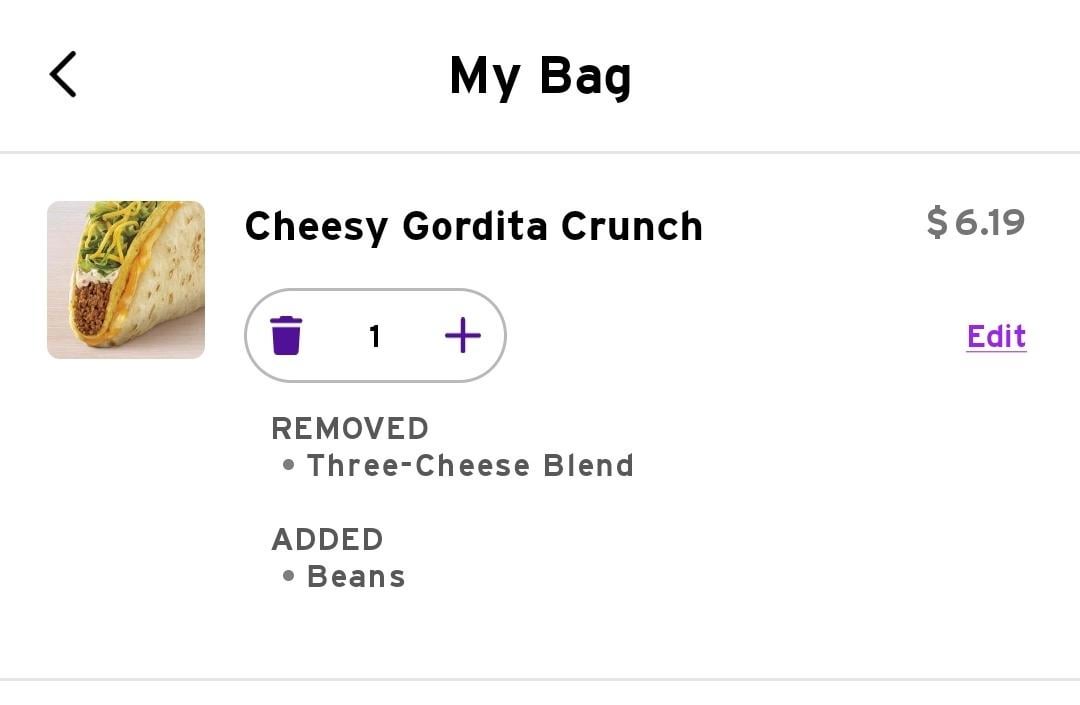
Task: Modify customizations via the purple Edit link
Action: pos(996,336)
